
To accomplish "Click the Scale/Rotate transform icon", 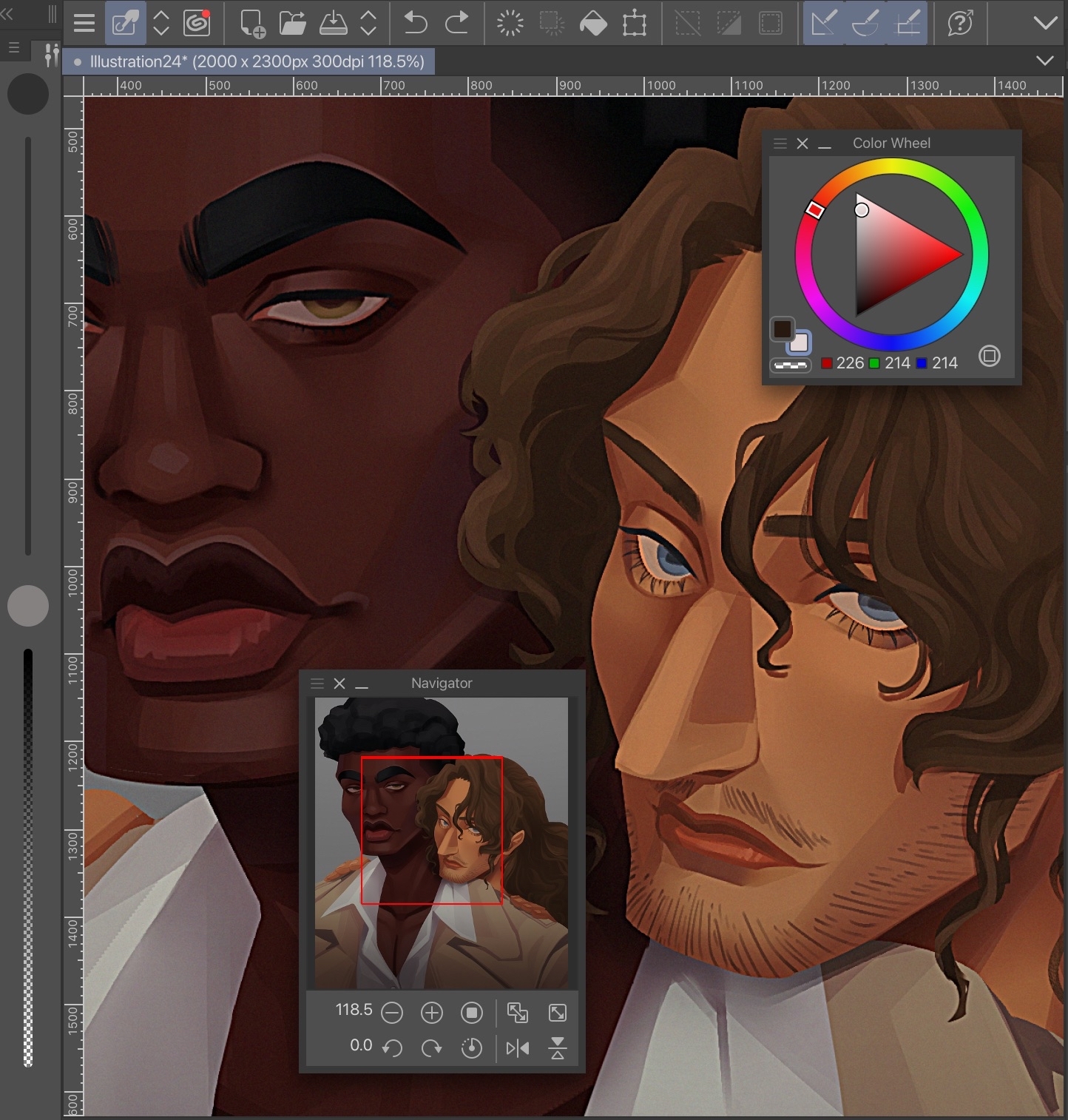I will [x=635, y=24].
